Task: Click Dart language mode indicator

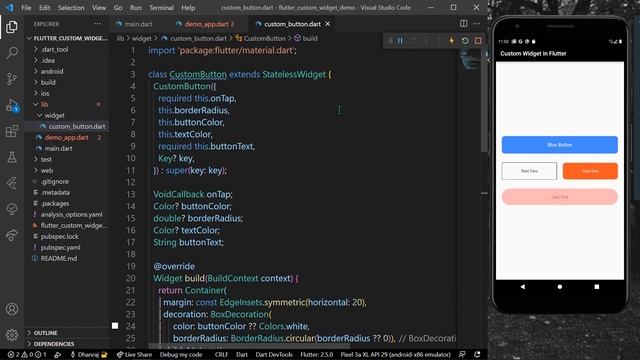Action: [x=242, y=355]
